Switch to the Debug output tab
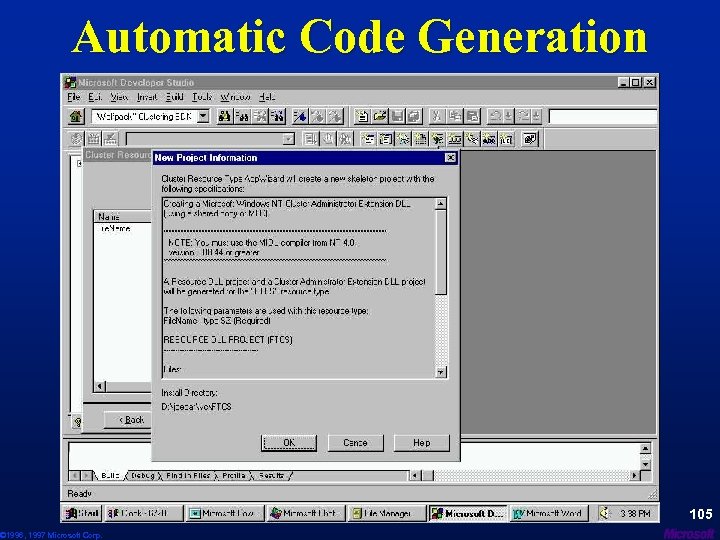Image resolution: width=720 pixels, height=540 pixels. click(x=142, y=476)
